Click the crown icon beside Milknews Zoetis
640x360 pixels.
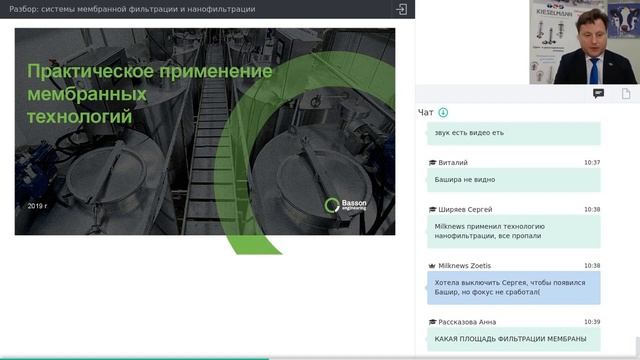coord(432,266)
